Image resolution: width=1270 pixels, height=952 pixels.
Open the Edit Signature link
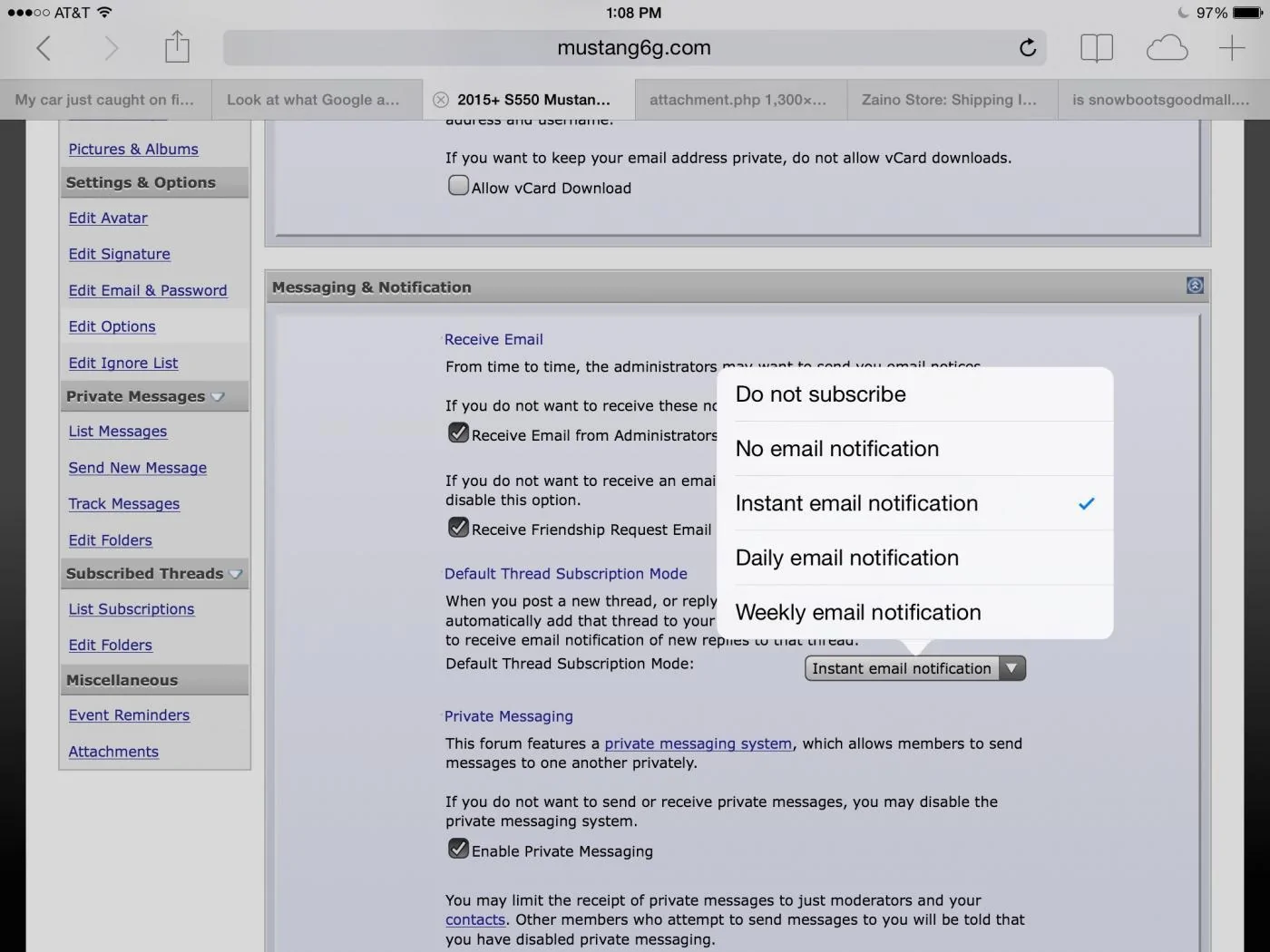point(120,254)
